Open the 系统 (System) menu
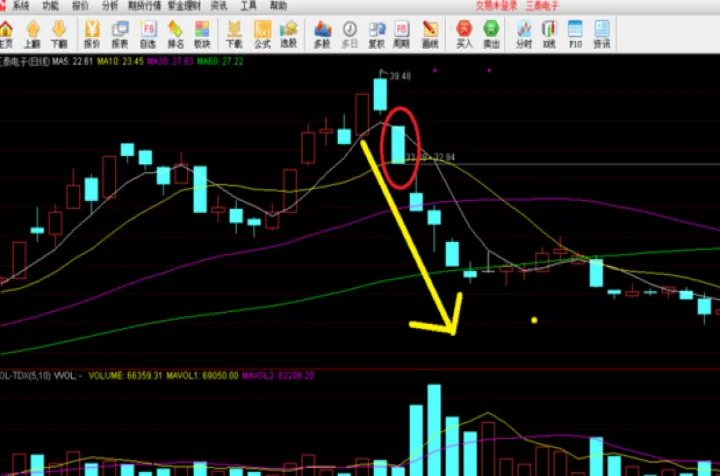Screen dimensions: 720x476 [x=21, y=5]
